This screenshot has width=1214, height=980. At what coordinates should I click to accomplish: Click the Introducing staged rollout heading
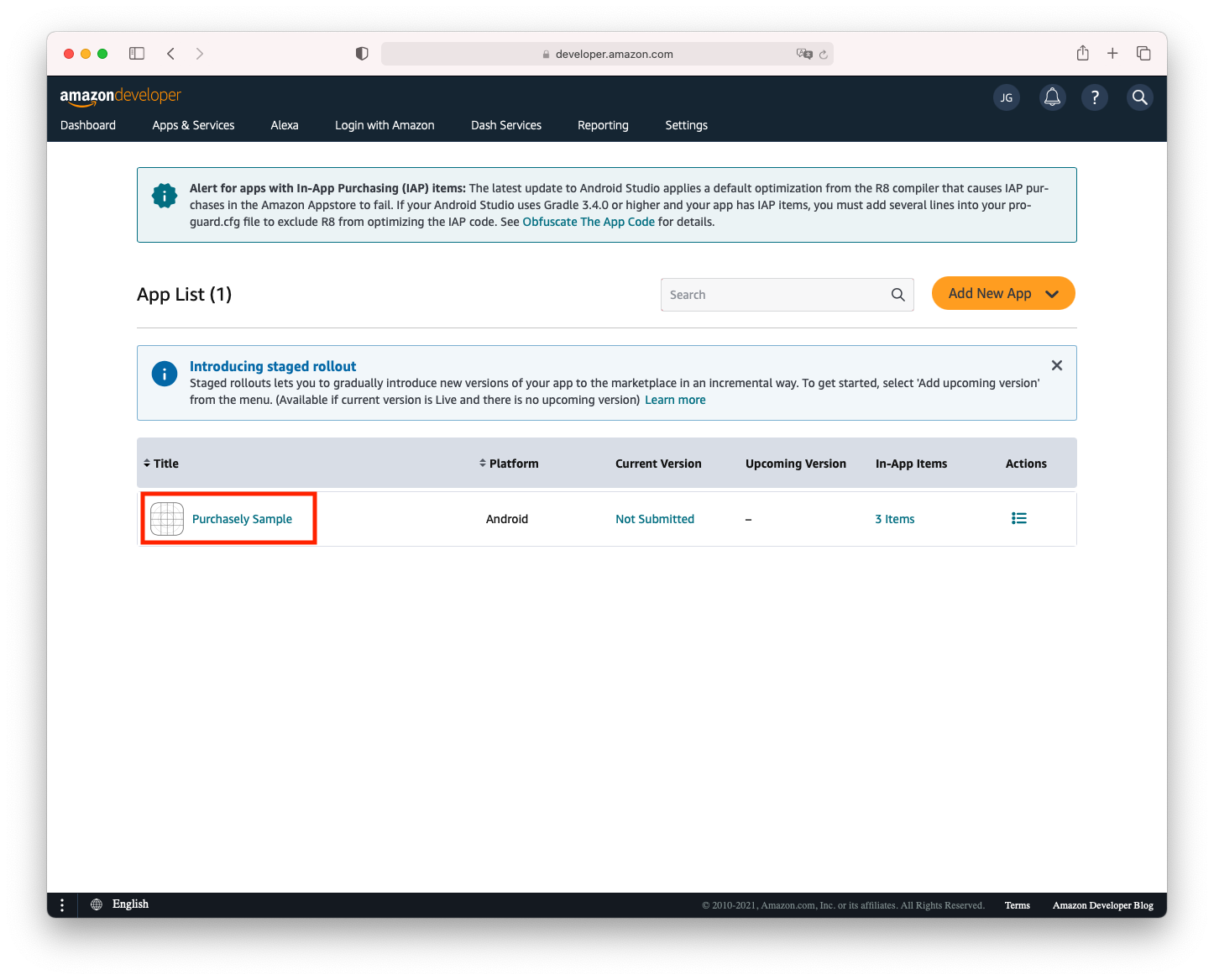tap(273, 366)
